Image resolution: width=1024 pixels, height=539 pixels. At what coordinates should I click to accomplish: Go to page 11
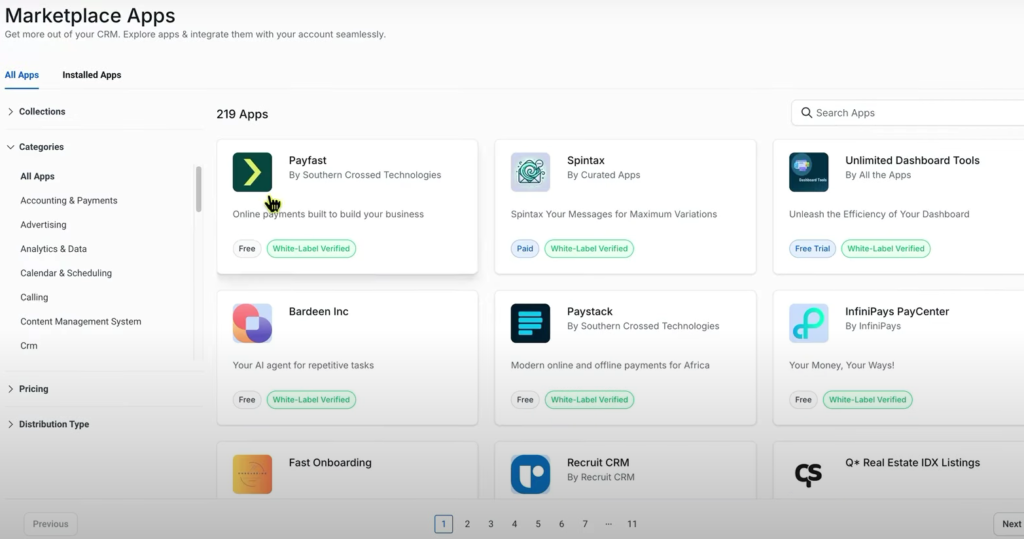coord(632,524)
